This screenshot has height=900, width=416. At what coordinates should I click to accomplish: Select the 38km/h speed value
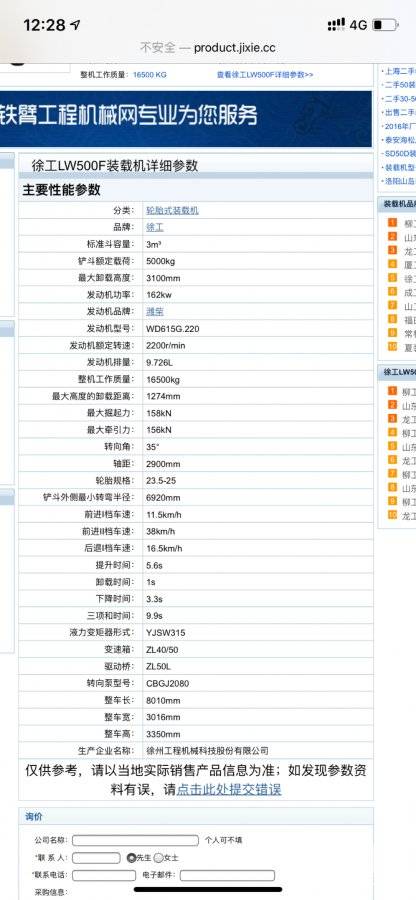coord(162,532)
